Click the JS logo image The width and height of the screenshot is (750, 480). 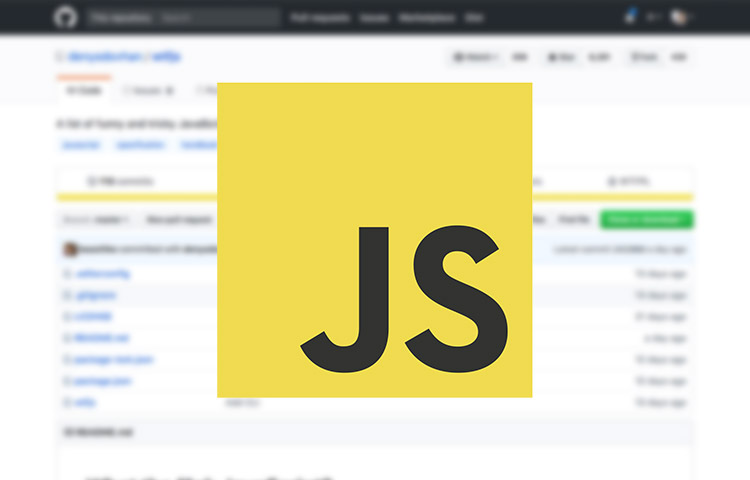coord(374,240)
